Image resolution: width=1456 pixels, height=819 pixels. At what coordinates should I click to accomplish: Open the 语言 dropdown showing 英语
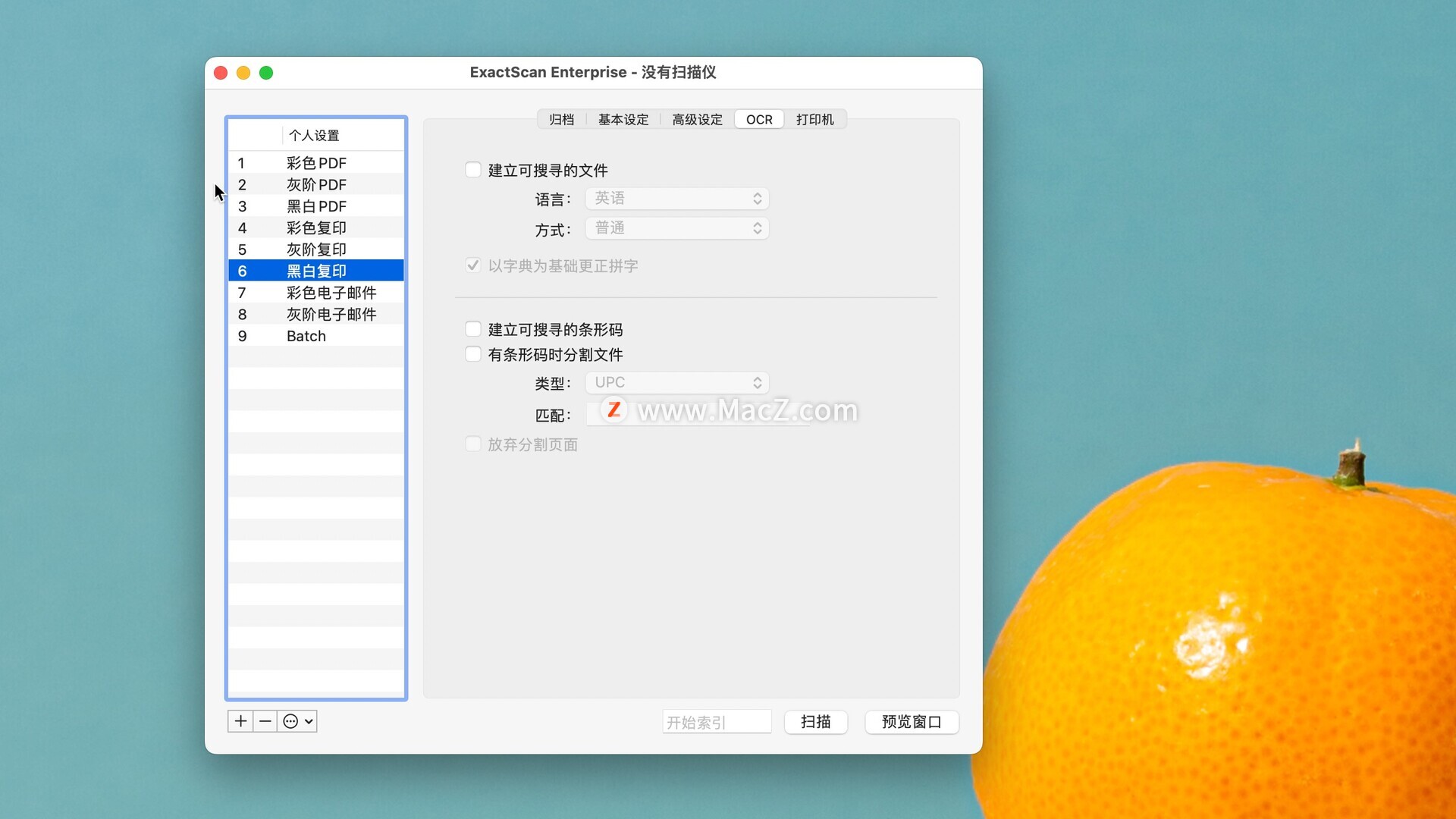(x=677, y=199)
